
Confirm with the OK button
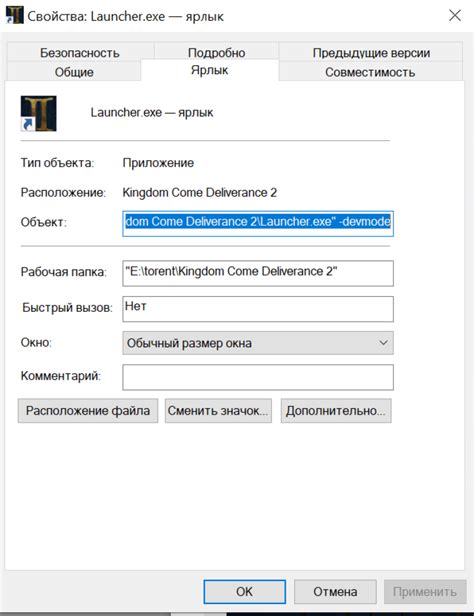point(244,592)
